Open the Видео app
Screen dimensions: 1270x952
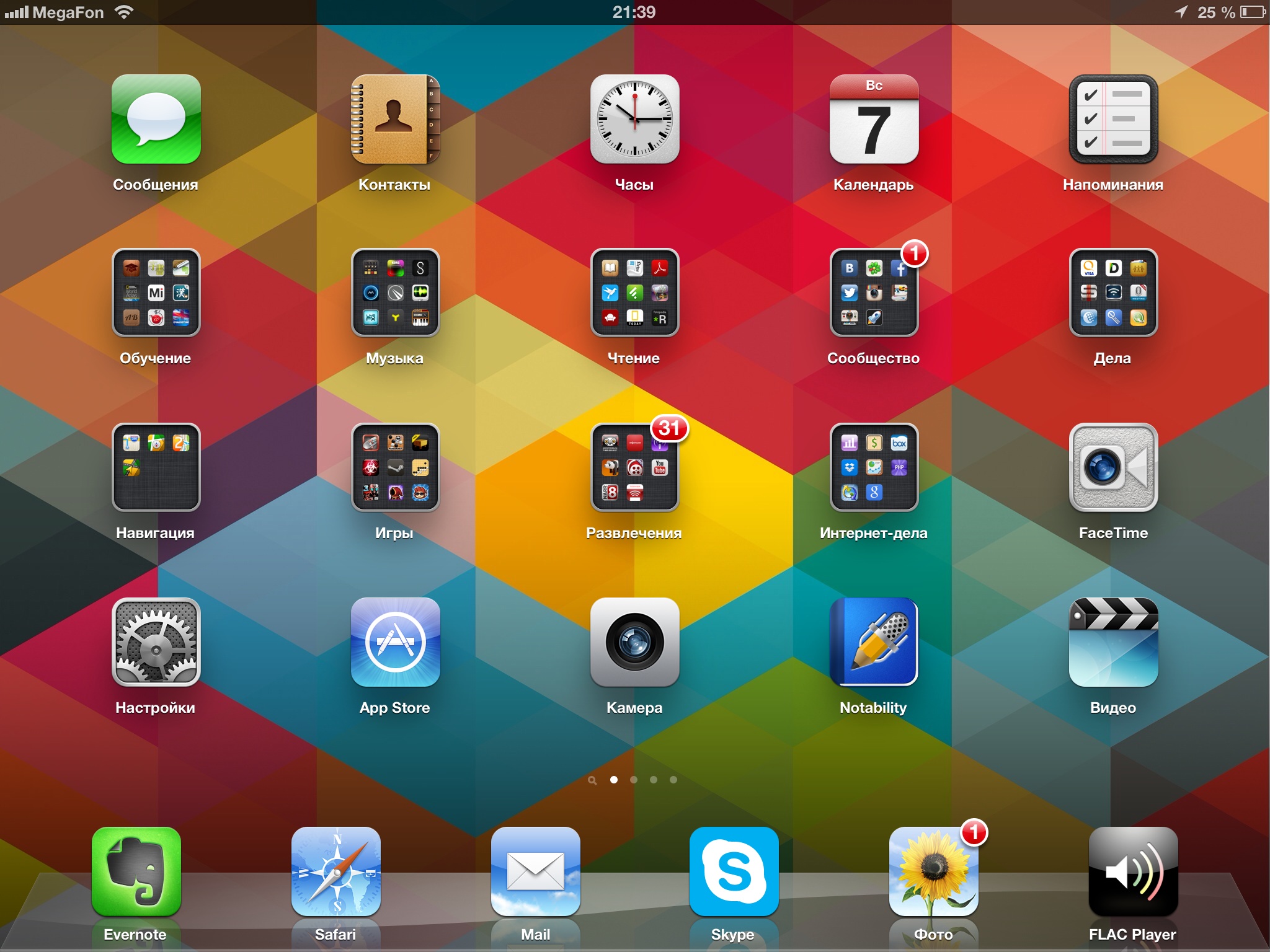[x=1113, y=642]
